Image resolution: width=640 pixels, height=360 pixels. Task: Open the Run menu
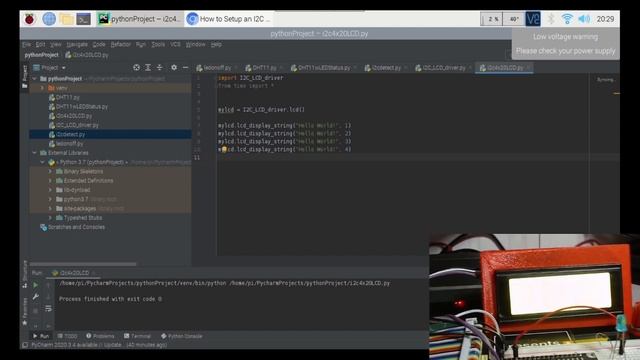141,44
